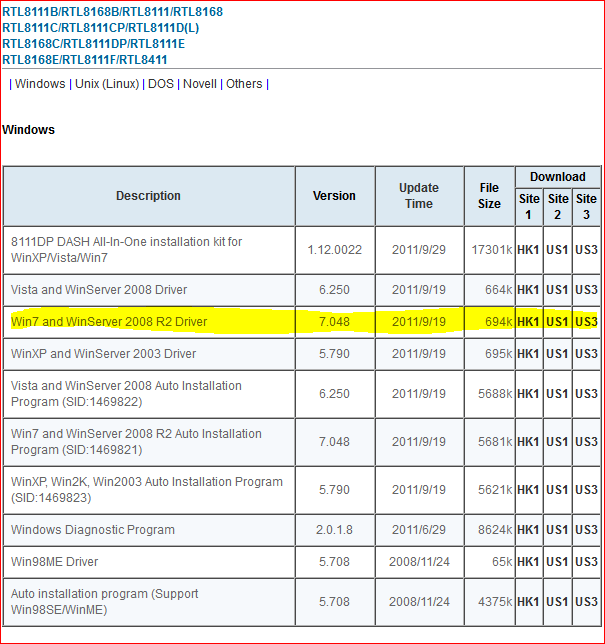Click version number 2.0.1.8
Viewport: 605px width, 644px height.
tap(334, 530)
